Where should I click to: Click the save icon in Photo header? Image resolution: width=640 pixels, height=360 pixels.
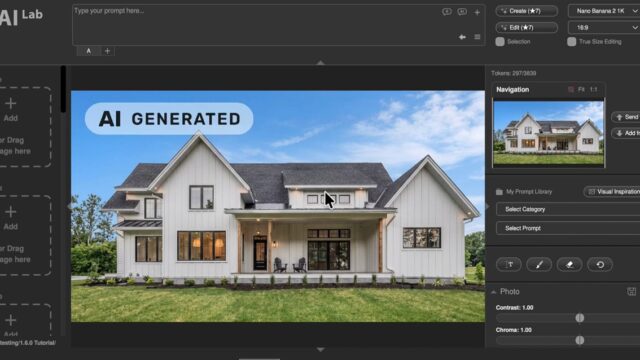point(631,291)
